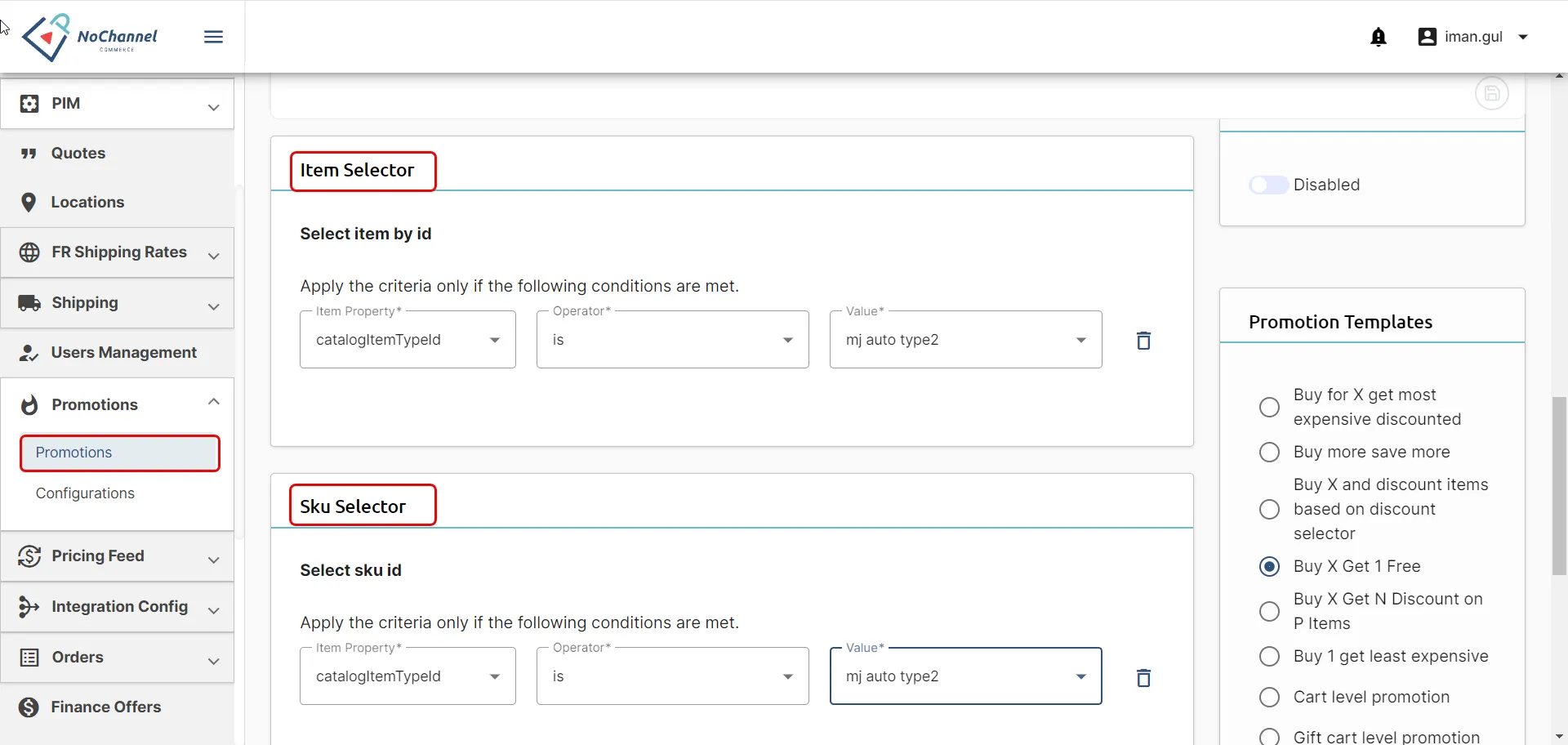Open Sku Selector Value dropdown

point(966,676)
